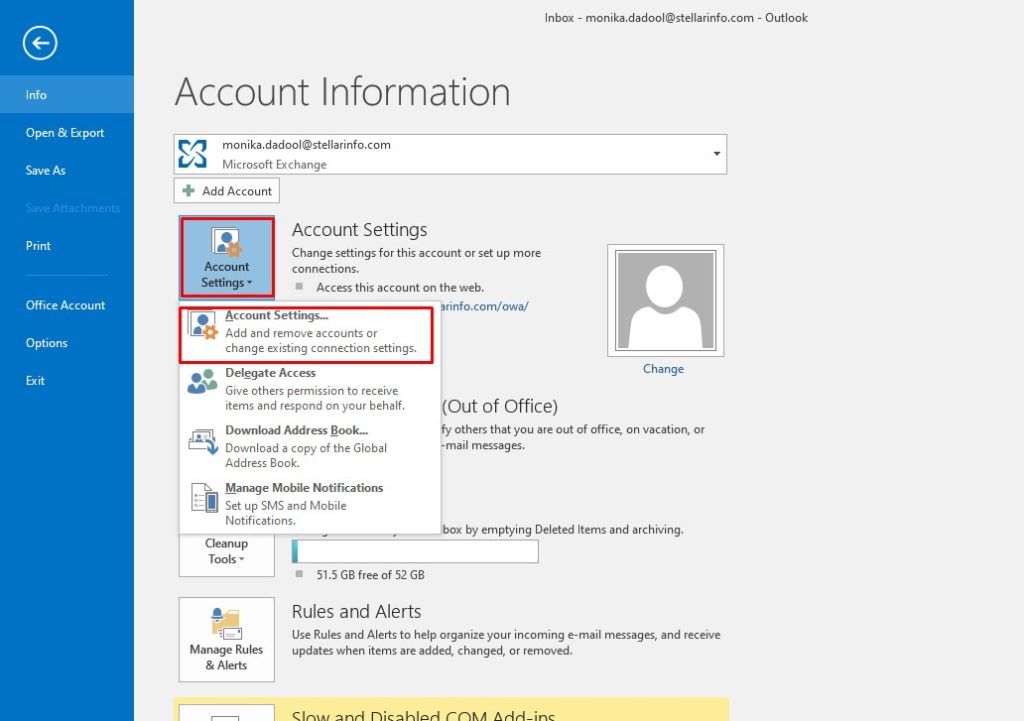Viewport: 1024px width, 721px height.
Task: Open the Open & Export tab
Action: click(x=65, y=133)
